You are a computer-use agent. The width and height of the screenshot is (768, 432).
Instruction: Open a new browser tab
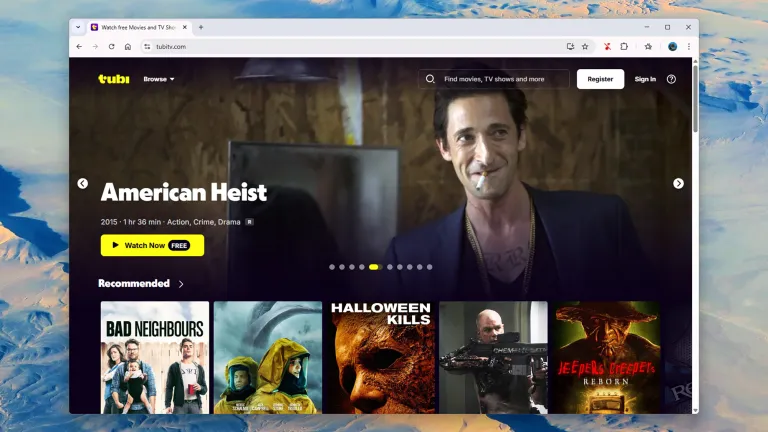tap(201, 27)
